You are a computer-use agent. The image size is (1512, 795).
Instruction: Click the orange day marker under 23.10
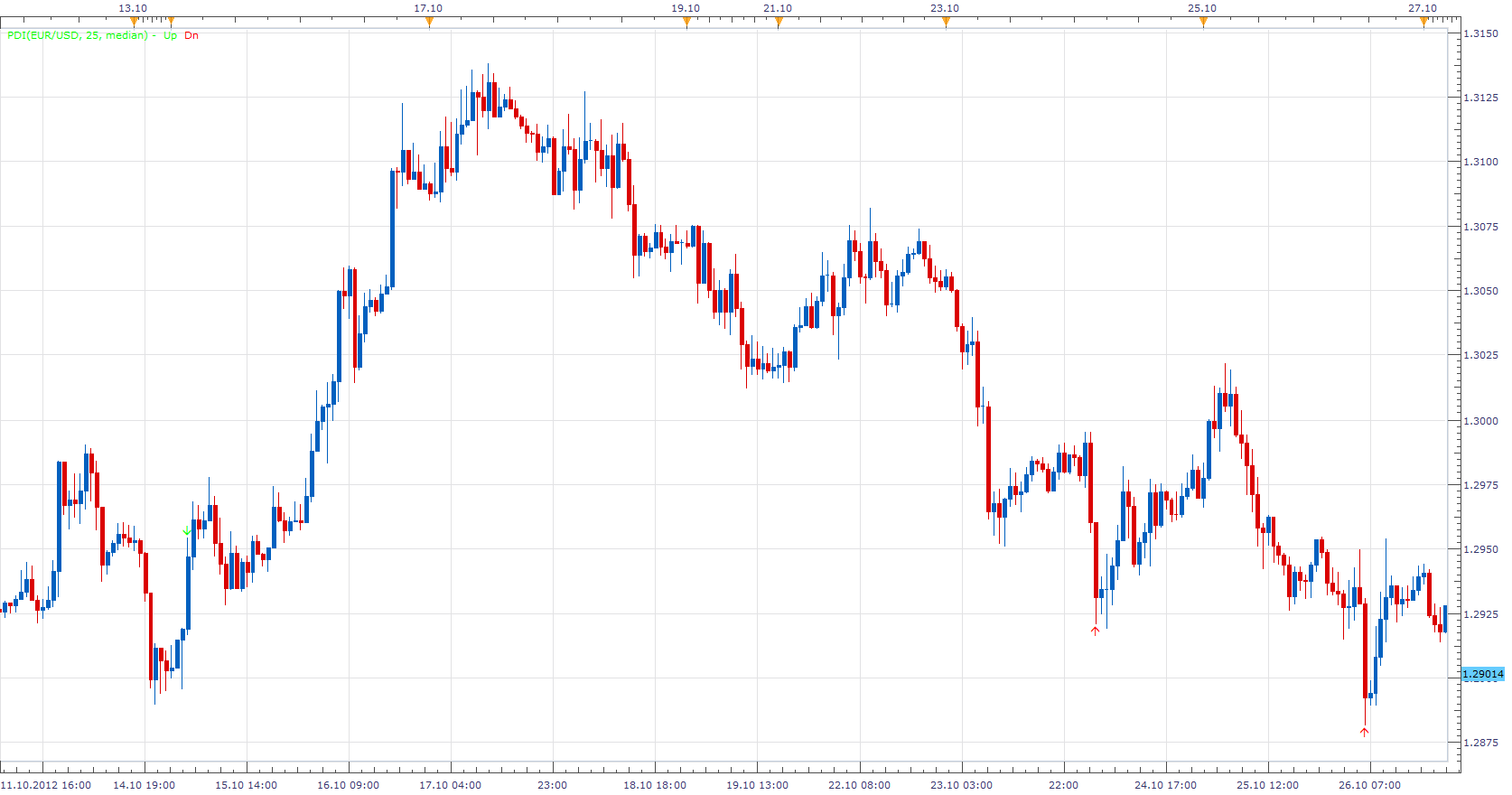coord(946,22)
